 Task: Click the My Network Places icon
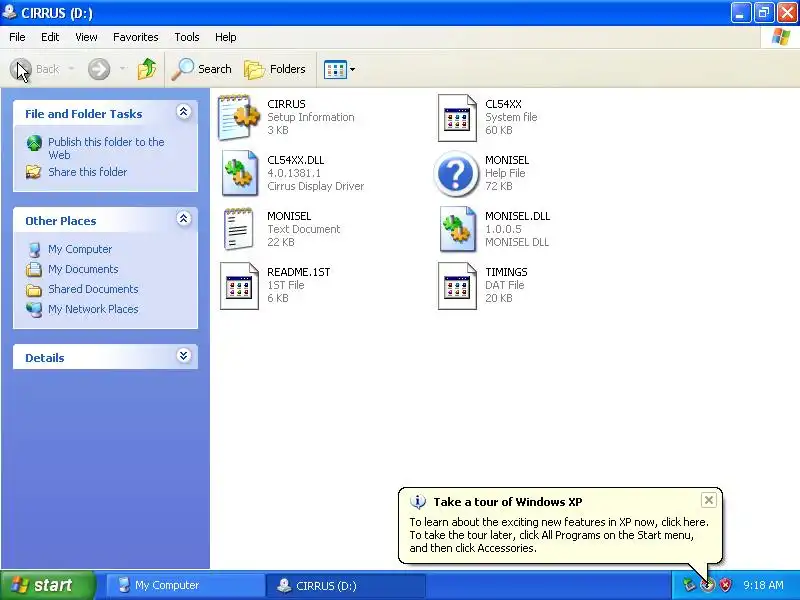tap(34, 310)
